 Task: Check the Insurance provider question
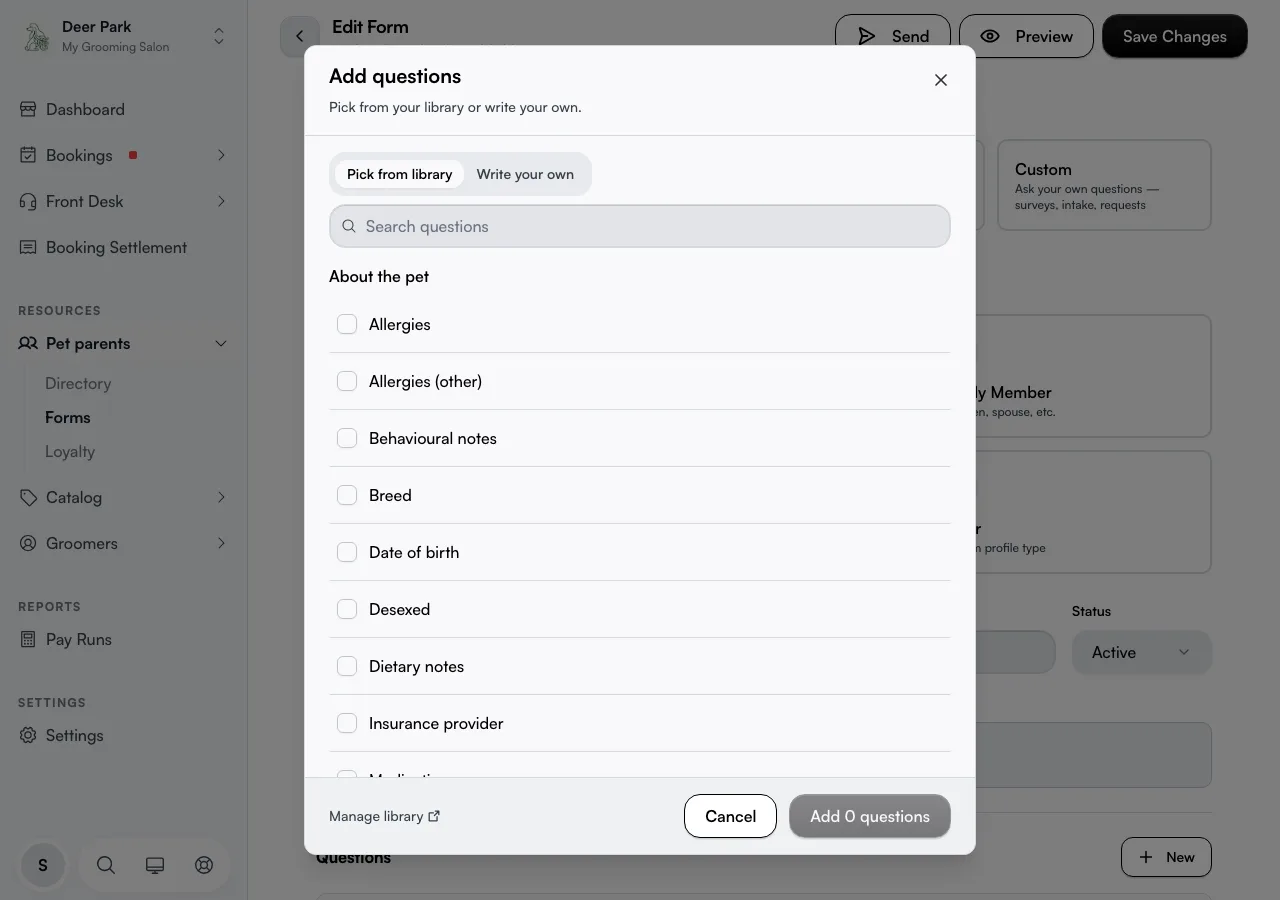(347, 723)
